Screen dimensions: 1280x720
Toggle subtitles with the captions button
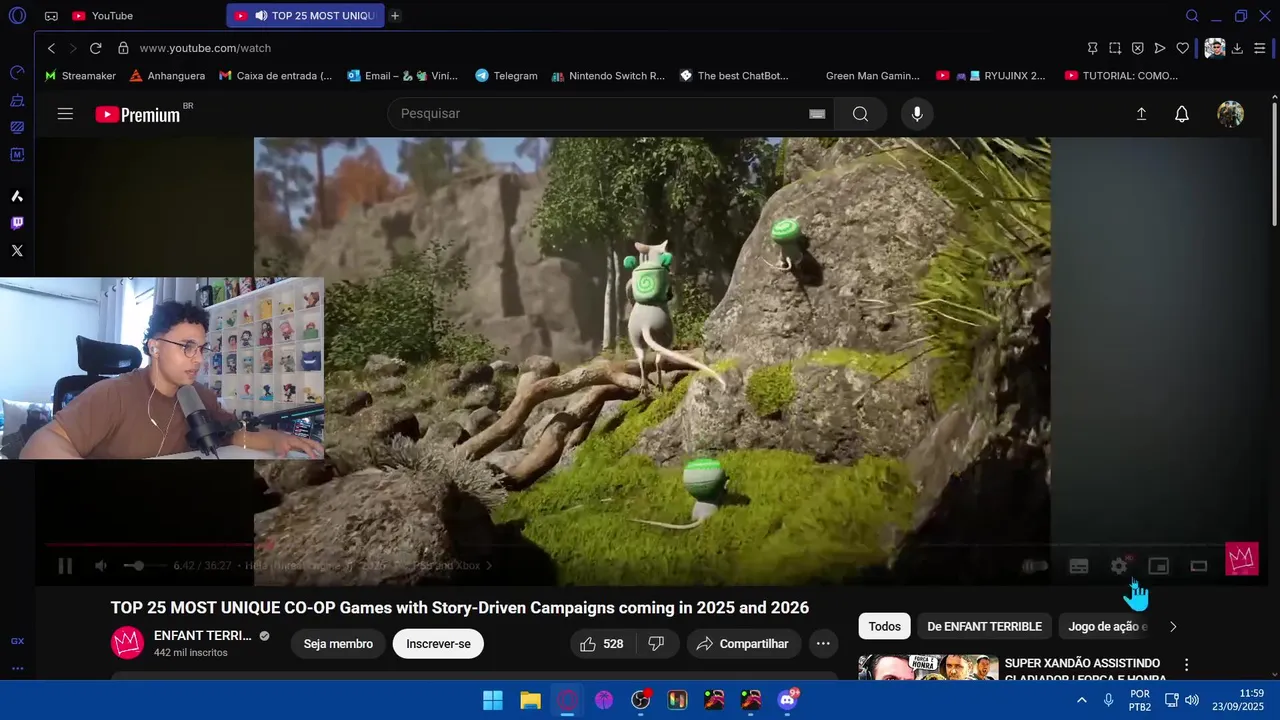click(1079, 566)
